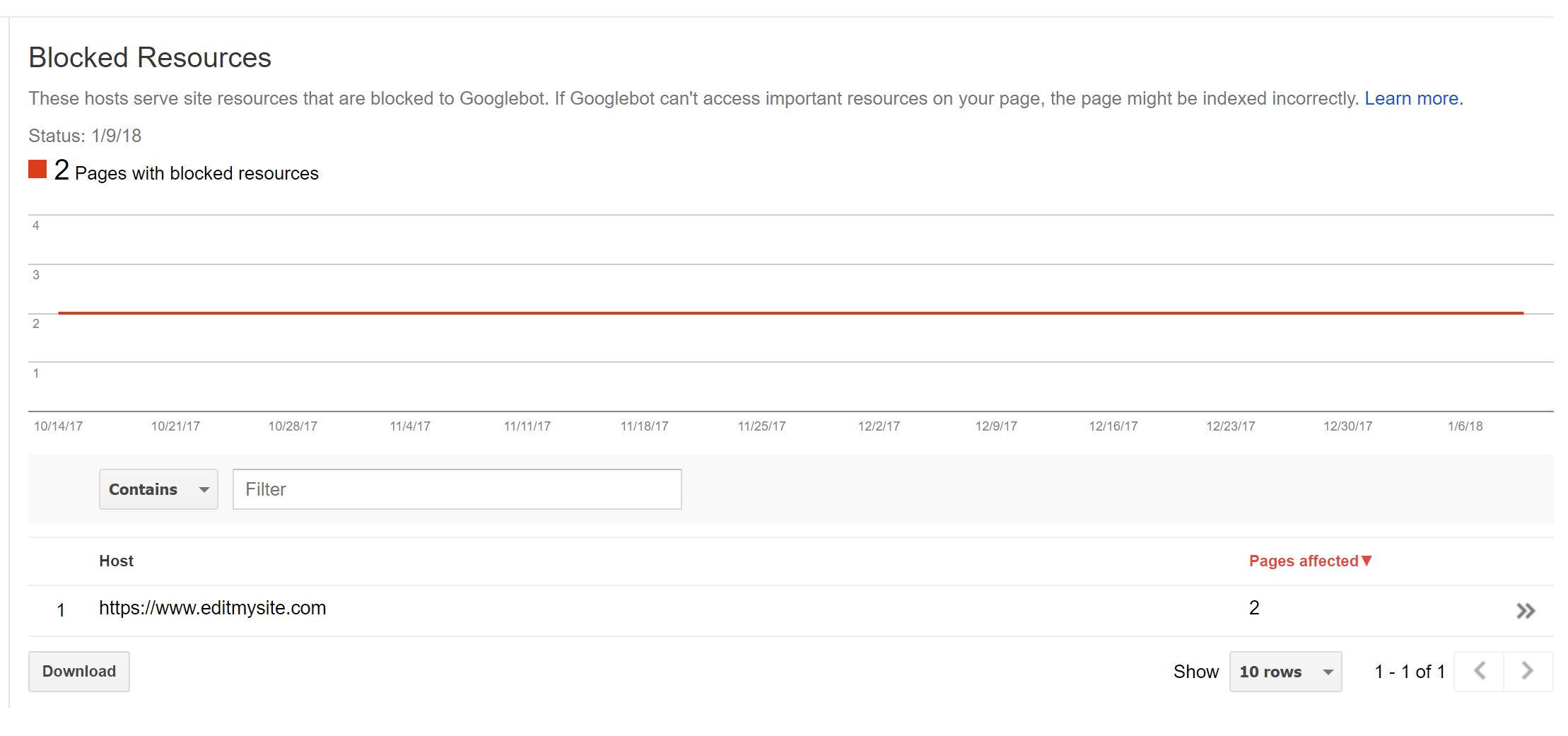Go to previous page arrow
Image resolution: width=1568 pixels, height=736 pixels.
point(1479,671)
